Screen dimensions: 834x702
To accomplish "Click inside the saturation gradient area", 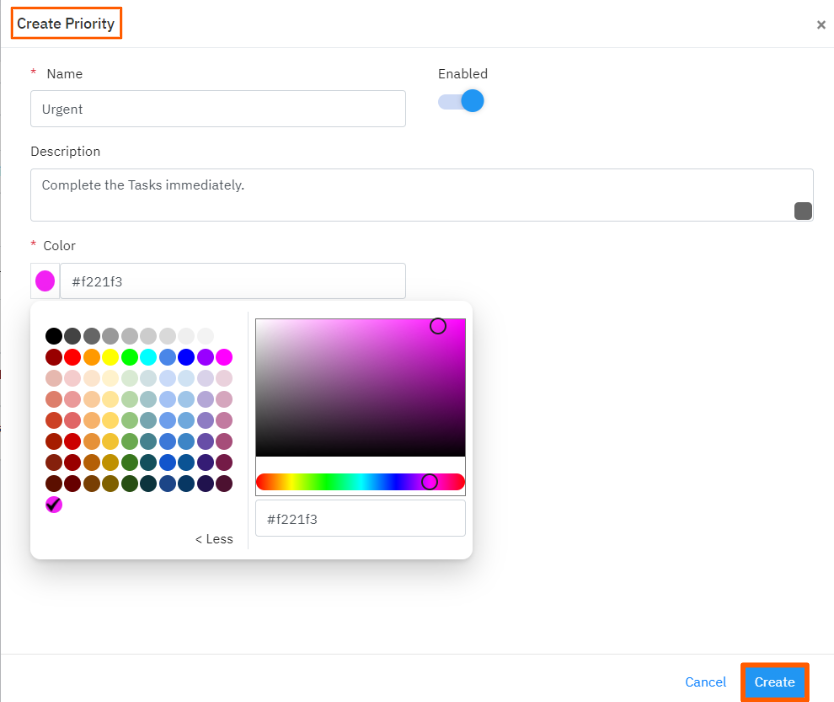I will pyautogui.click(x=360, y=388).
